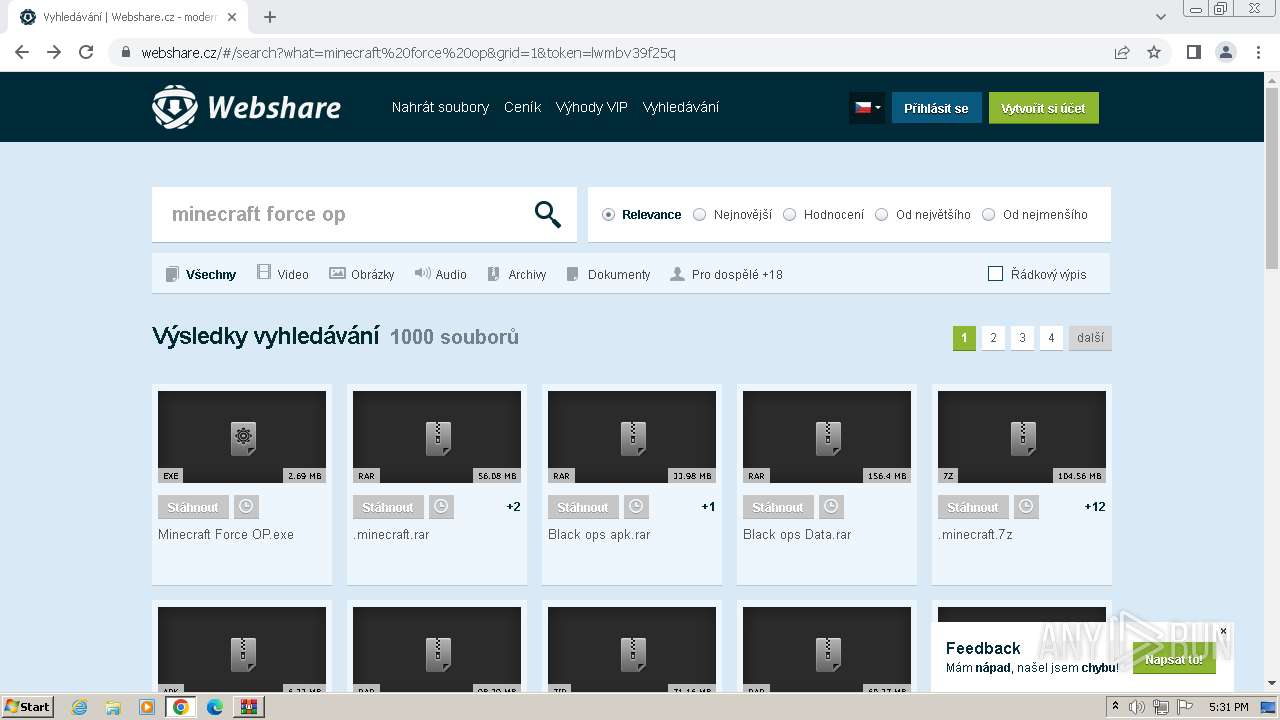Click the magnifier search icon
Image resolution: width=1280 pixels, height=720 pixels.
tap(548, 214)
